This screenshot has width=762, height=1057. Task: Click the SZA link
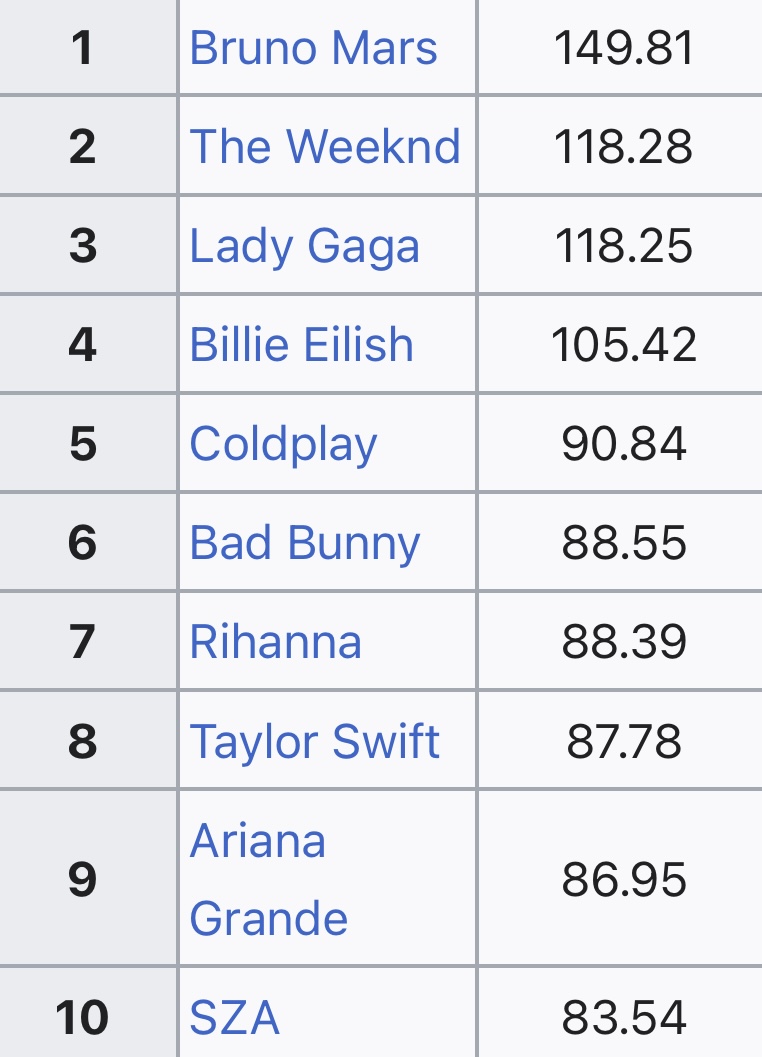pos(234,1018)
